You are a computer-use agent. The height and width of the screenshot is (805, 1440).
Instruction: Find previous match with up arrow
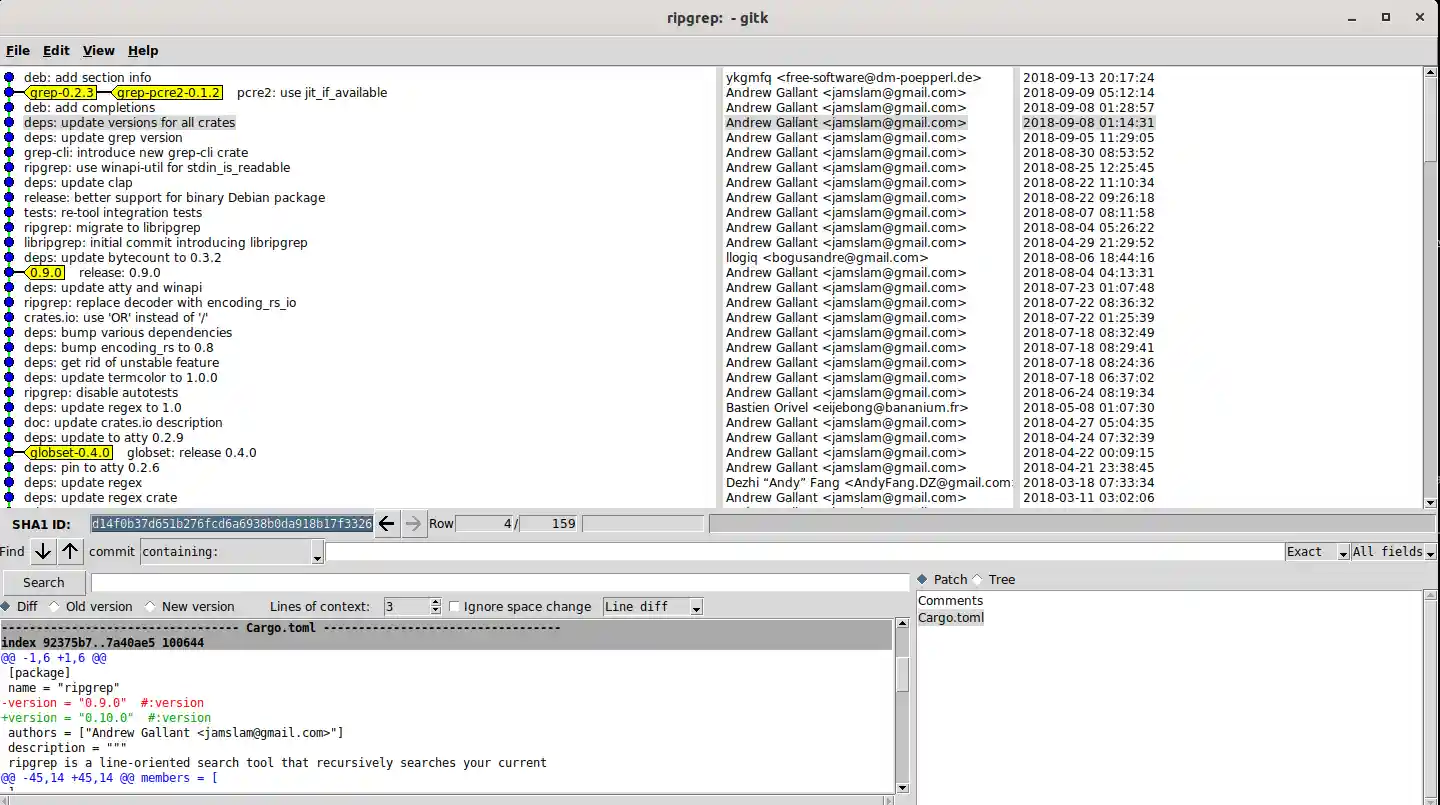(x=70, y=551)
